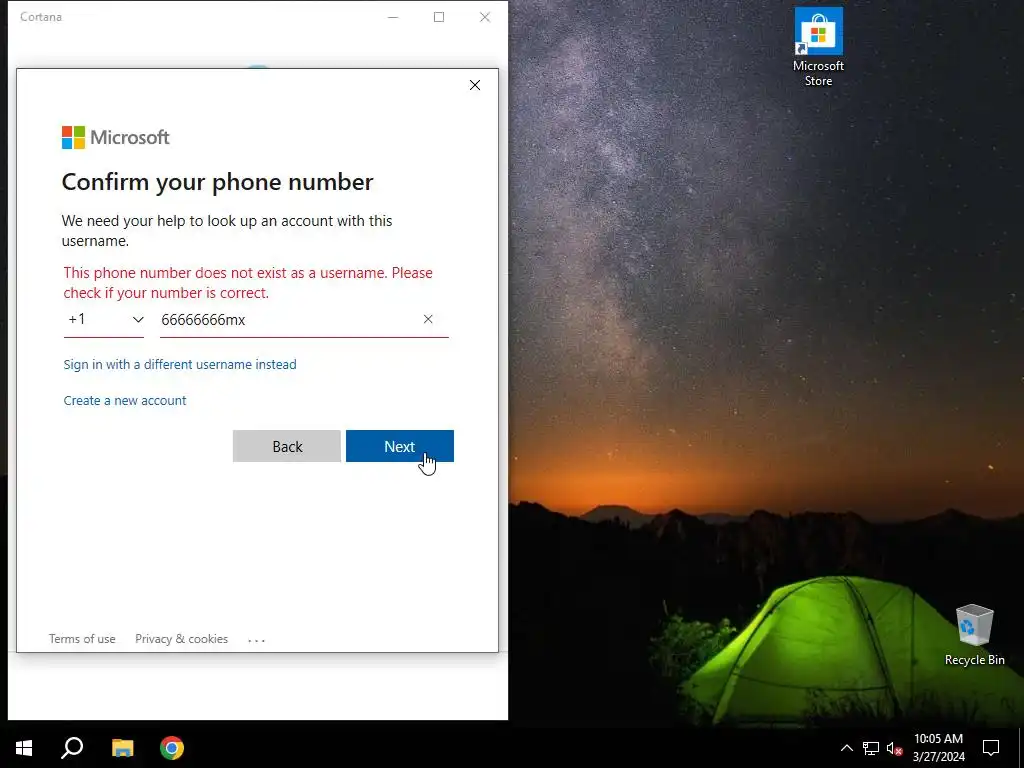The image size is (1024, 768).
Task: Go Back to previous step
Action: (287, 446)
